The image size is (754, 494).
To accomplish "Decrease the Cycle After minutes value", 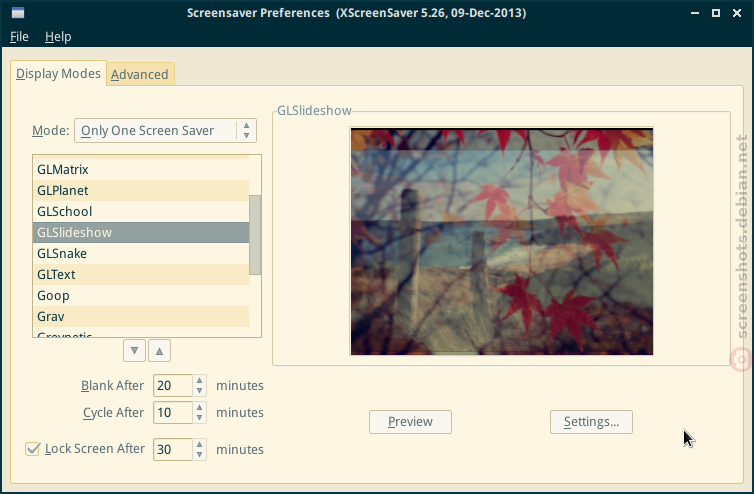I will point(200,418).
